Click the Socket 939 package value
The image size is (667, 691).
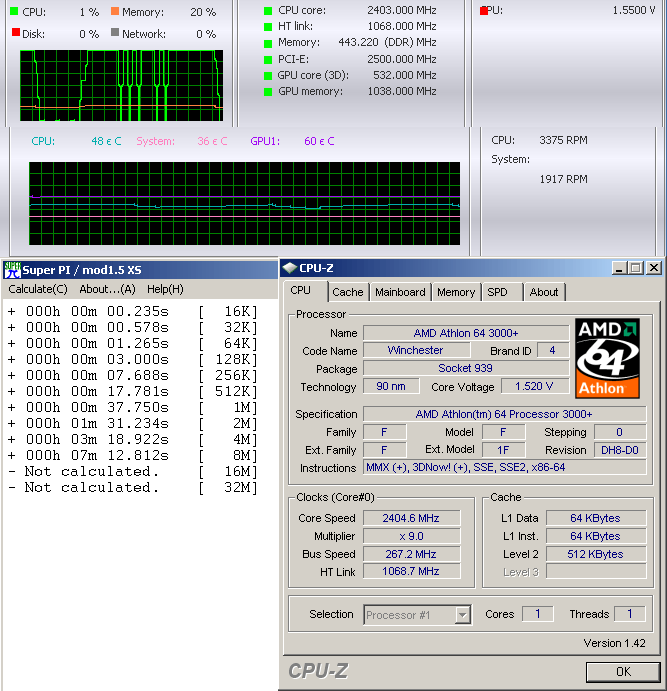(466, 368)
